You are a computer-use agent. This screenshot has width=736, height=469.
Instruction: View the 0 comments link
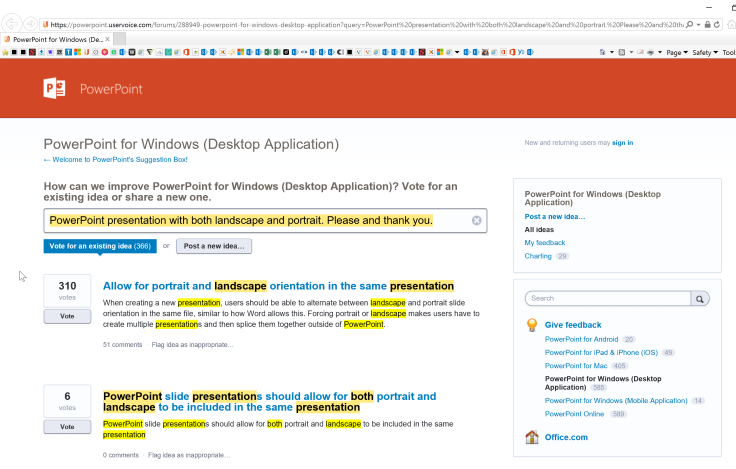tap(121, 455)
